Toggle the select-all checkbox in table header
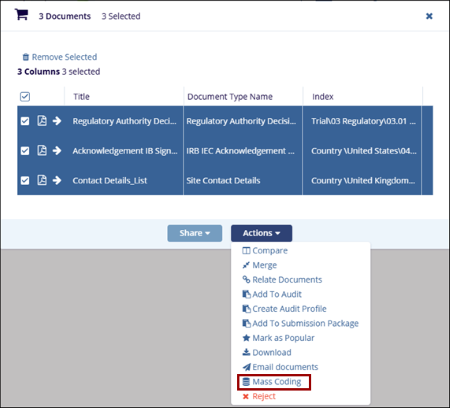The image size is (450, 408). click(25, 97)
